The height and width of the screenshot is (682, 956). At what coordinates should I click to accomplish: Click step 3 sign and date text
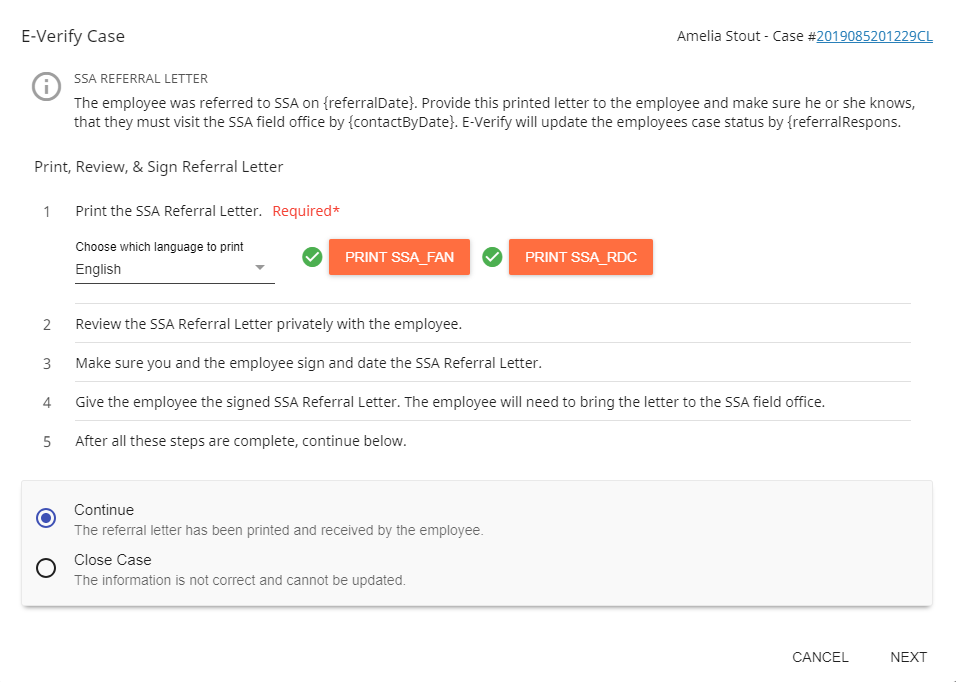pos(309,363)
